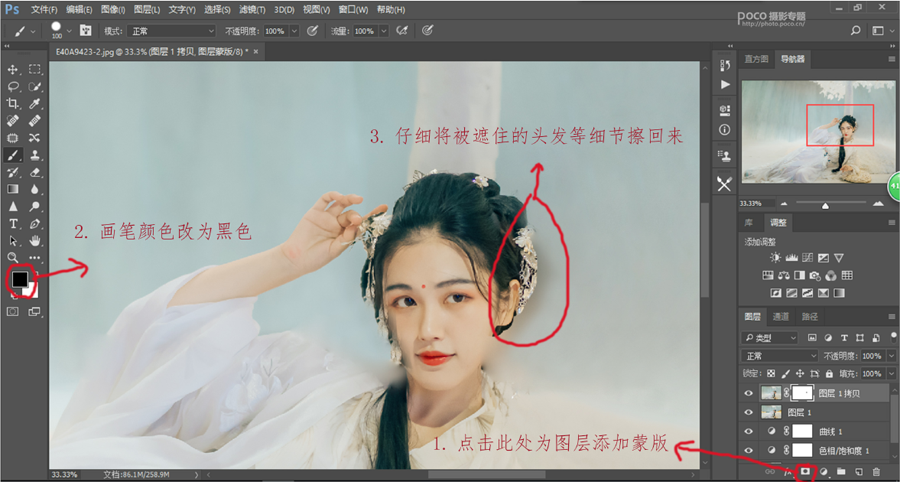This screenshot has height=482, width=900.
Task: Add a Photo Filter adjustment
Action: [815, 275]
